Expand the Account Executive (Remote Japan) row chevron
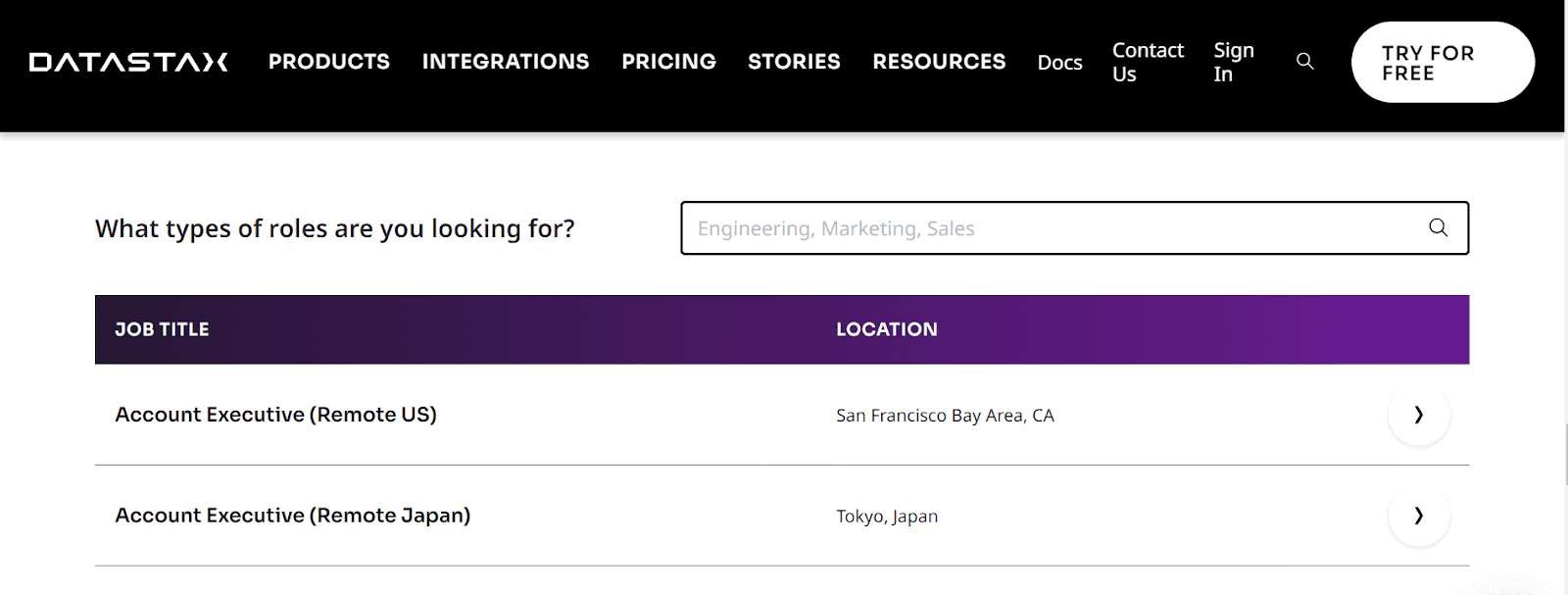Image resolution: width=1568 pixels, height=595 pixels. (x=1418, y=516)
